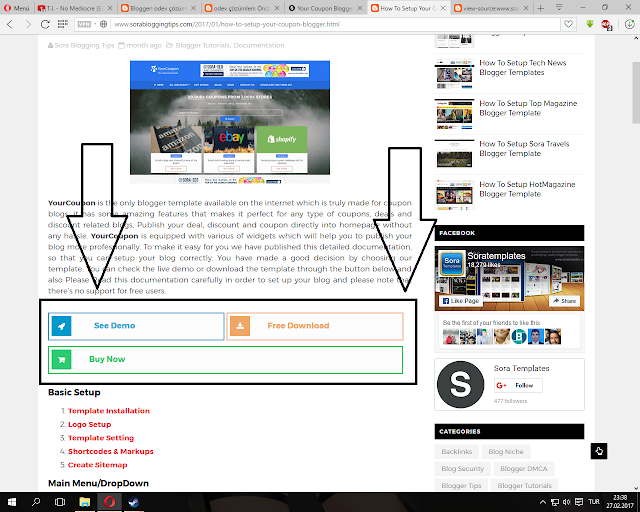This screenshot has height=512, width=640.
Task: Click the See Demo button
Action: click(x=136, y=326)
